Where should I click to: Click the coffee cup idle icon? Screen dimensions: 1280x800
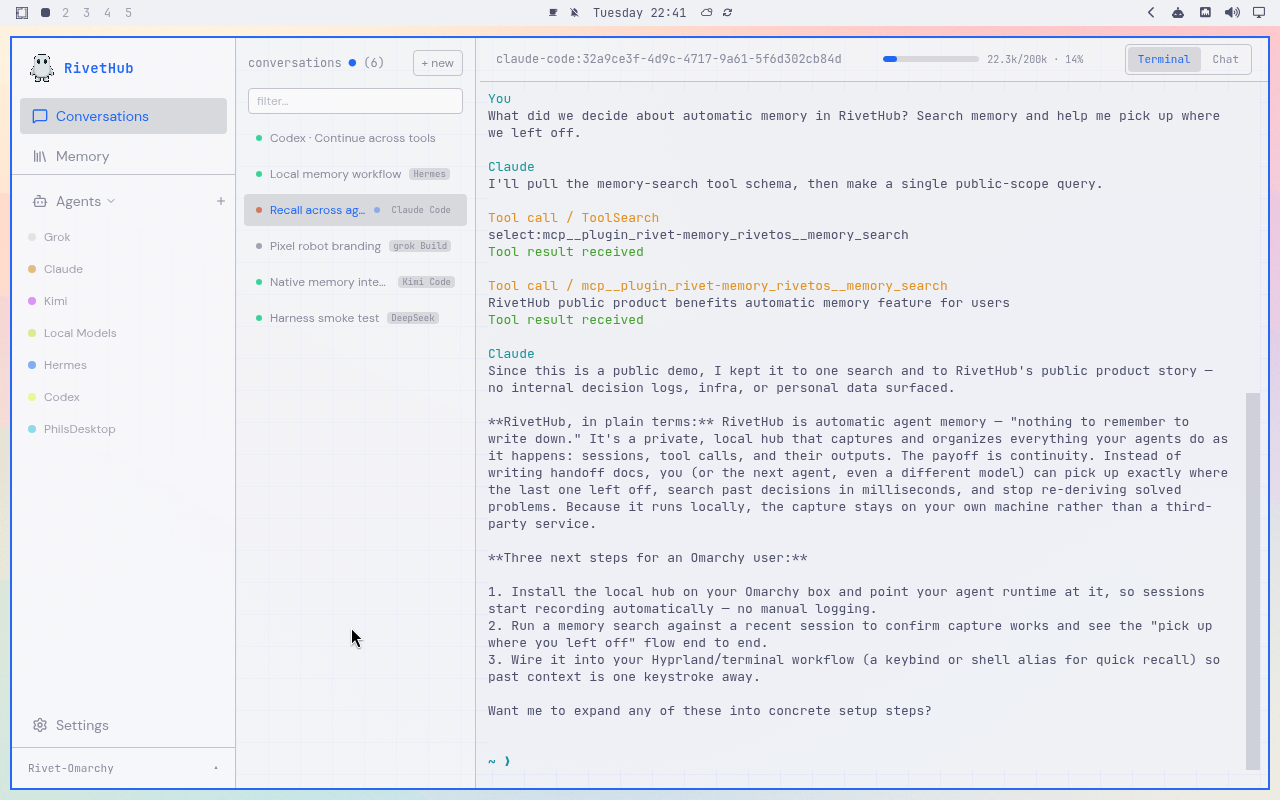(x=553, y=13)
